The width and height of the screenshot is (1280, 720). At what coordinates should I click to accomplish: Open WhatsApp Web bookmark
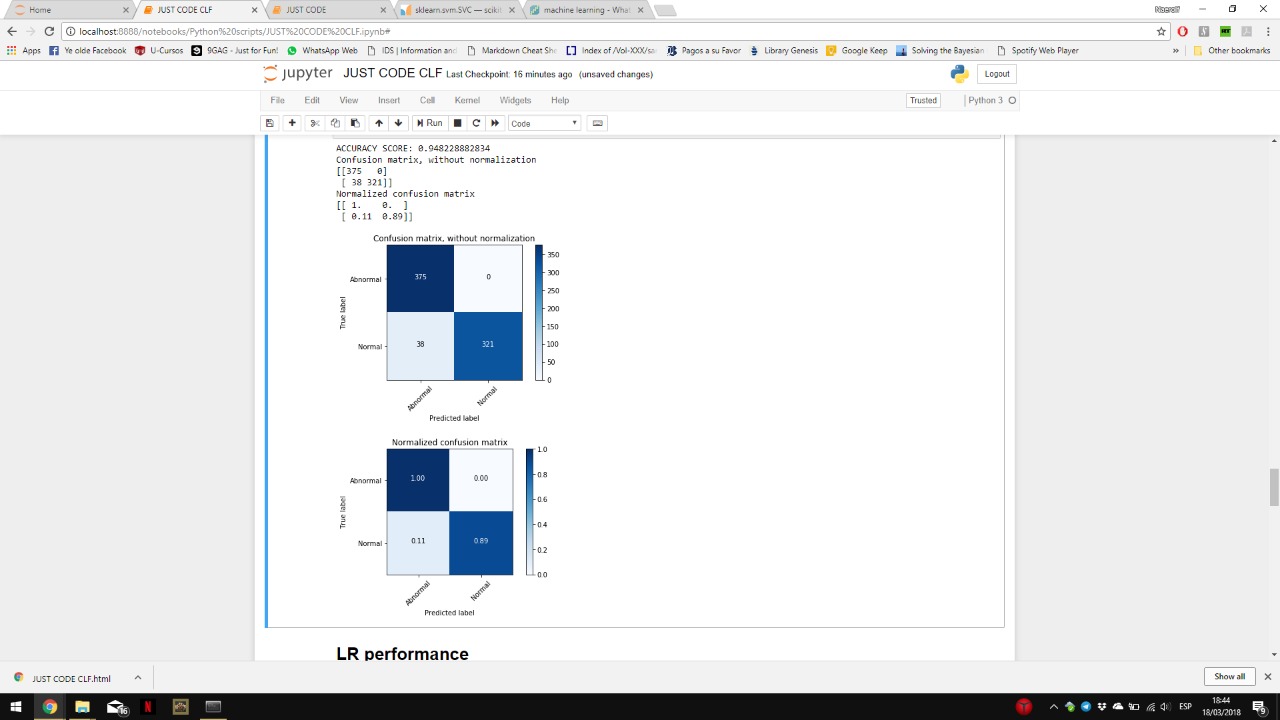(x=322, y=50)
